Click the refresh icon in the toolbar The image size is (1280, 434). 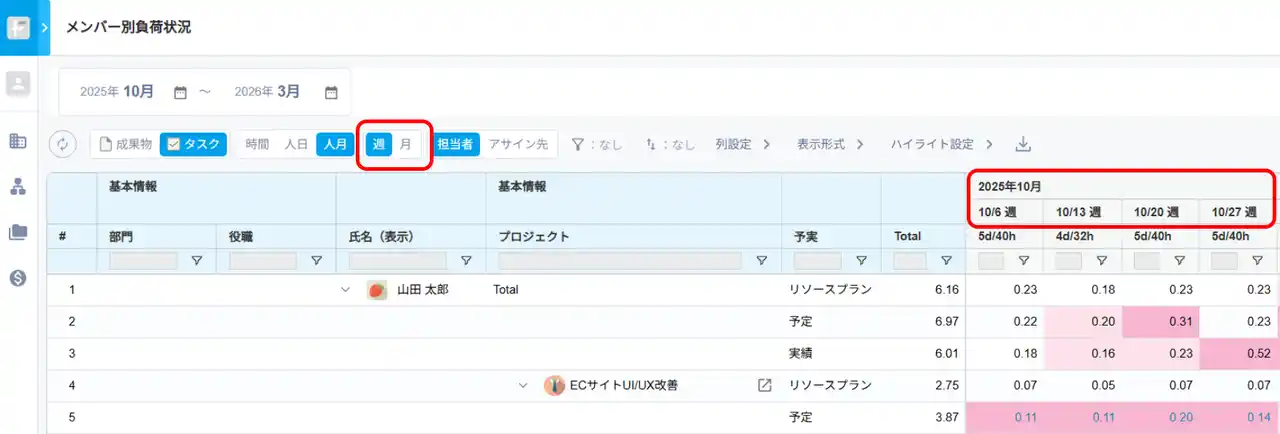click(63, 144)
